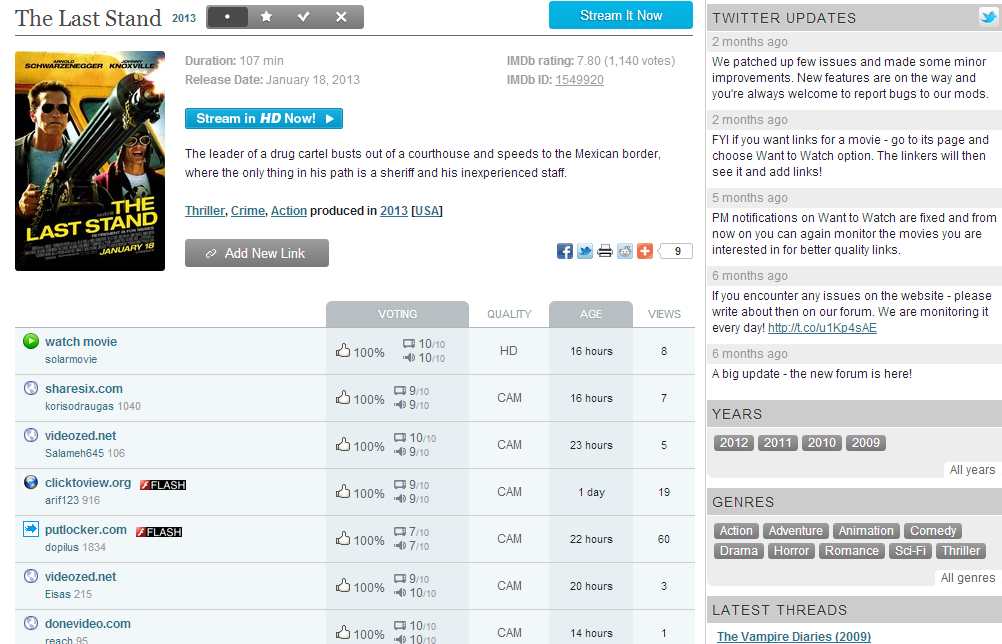Open the watch movie link
Viewport: 1002px width, 644px height.
coord(81,342)
